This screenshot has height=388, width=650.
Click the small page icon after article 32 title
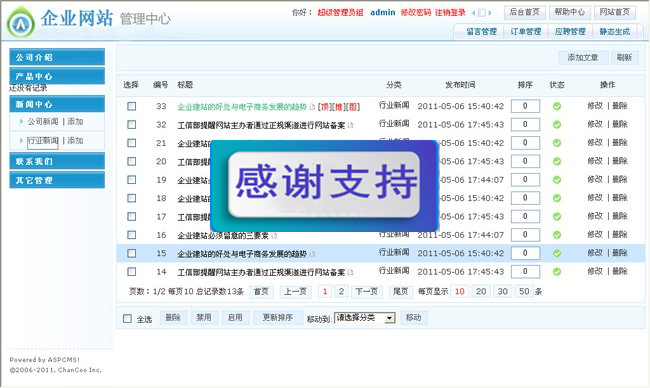click(x=350, y=125)
